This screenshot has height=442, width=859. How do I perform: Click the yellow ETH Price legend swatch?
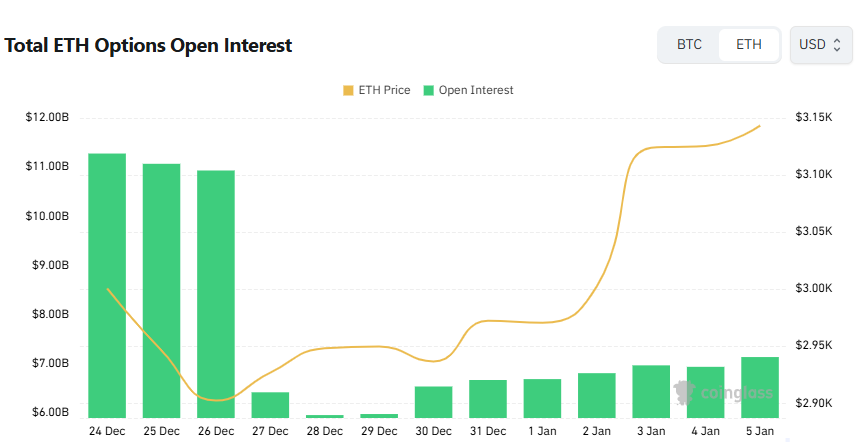[348, 90]
